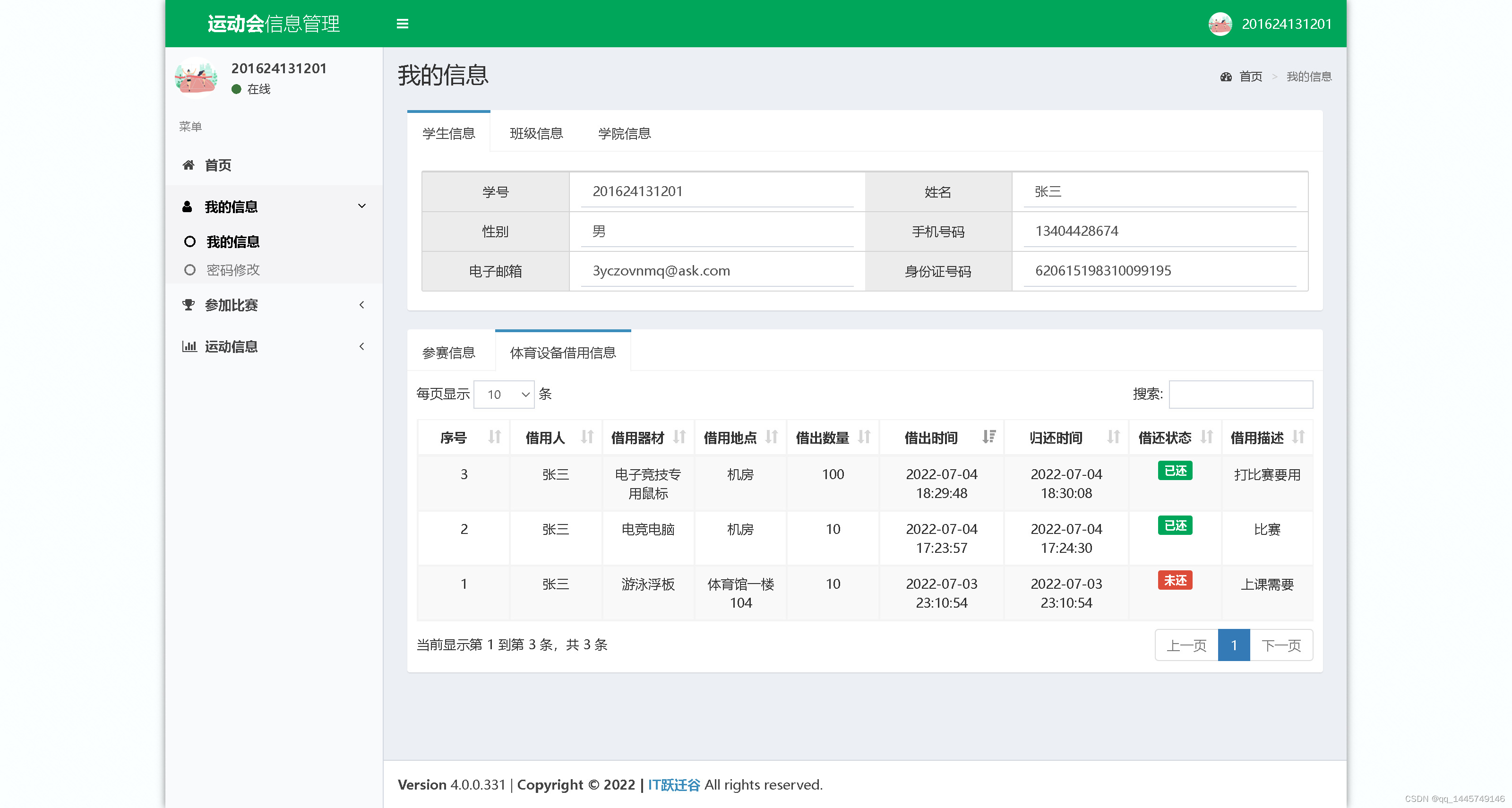Sort table by 借用人 column icon

(587, 437)
